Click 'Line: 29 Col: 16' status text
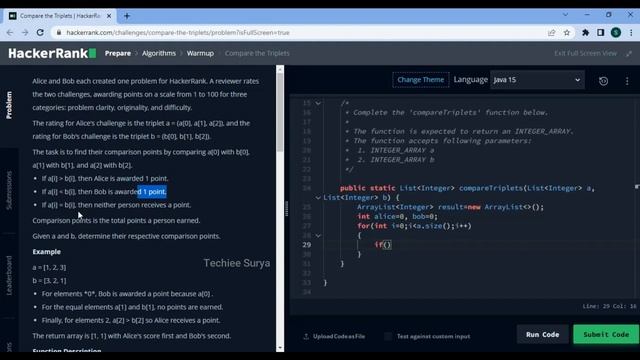640x360 pixels. [609, 306]
